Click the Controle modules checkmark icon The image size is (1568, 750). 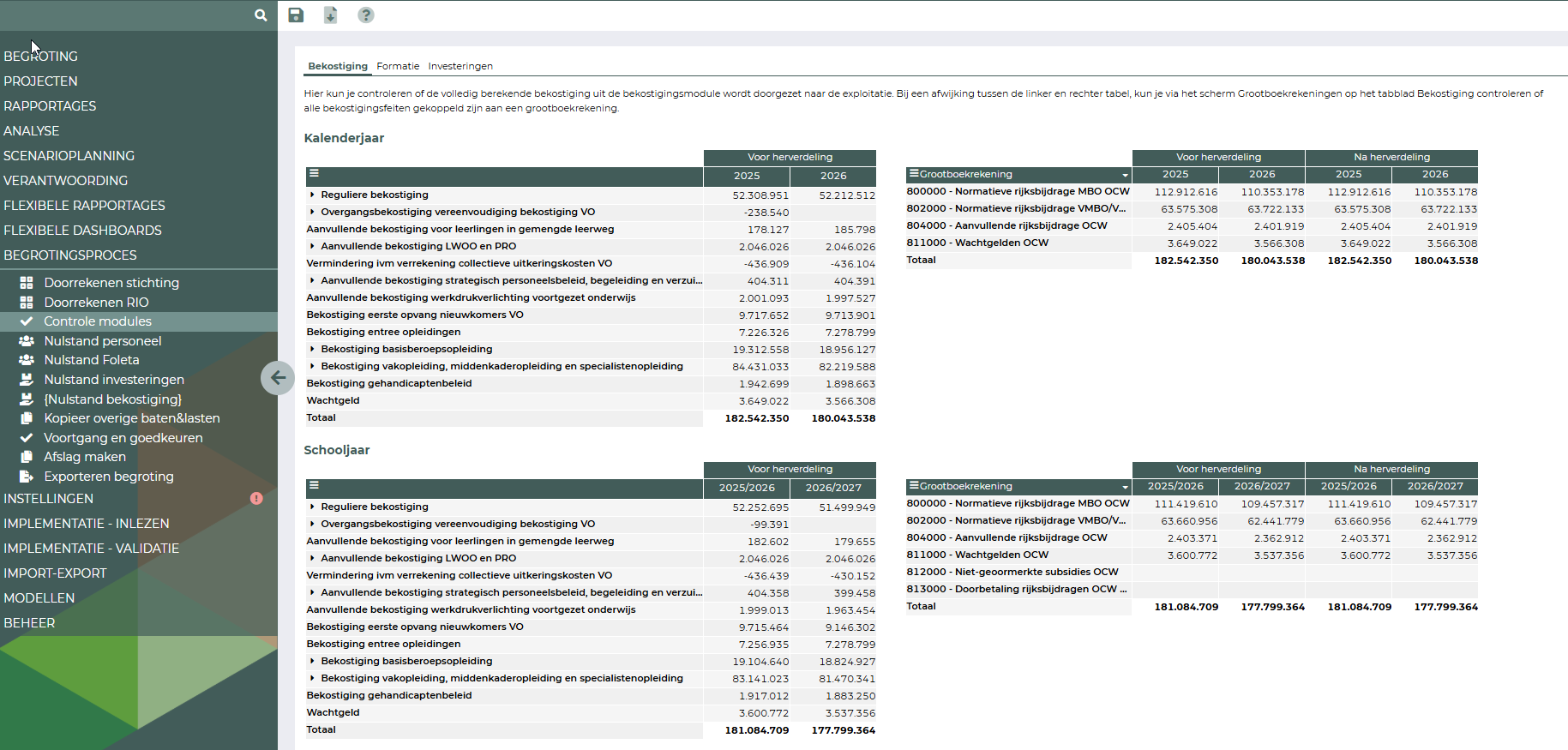pos(27,321)
